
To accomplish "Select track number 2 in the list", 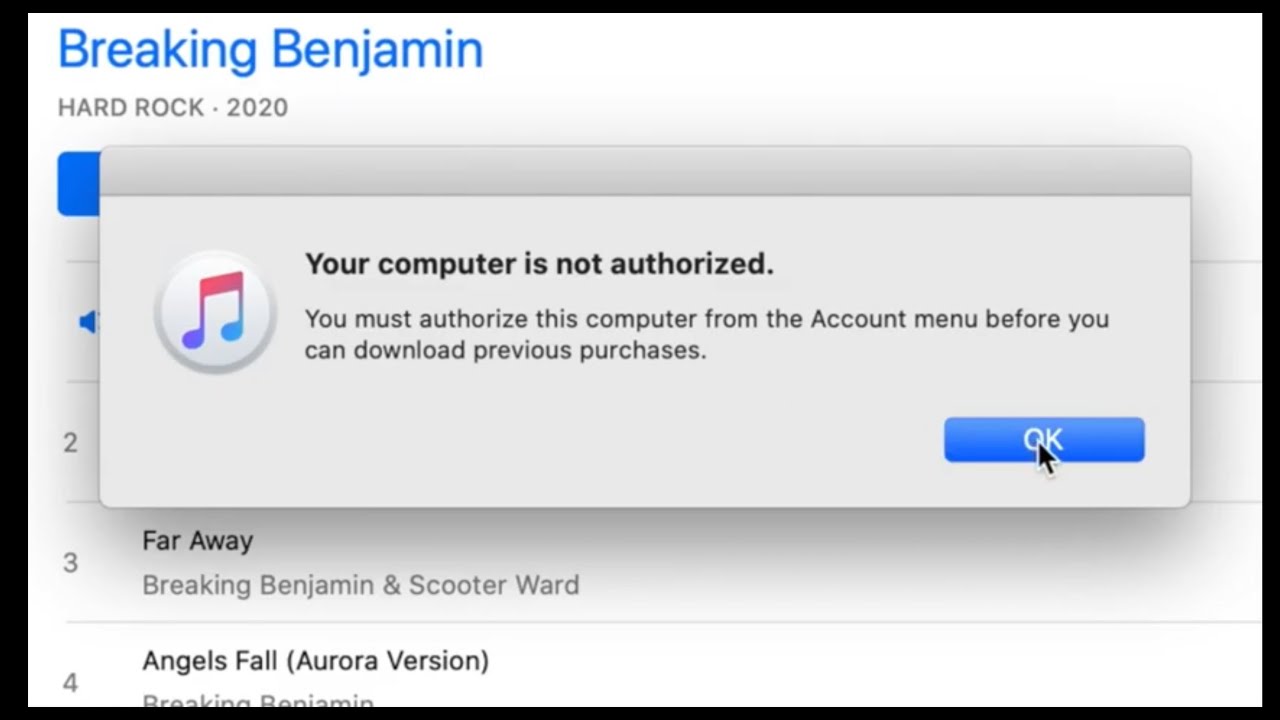I will pos(70,442).
